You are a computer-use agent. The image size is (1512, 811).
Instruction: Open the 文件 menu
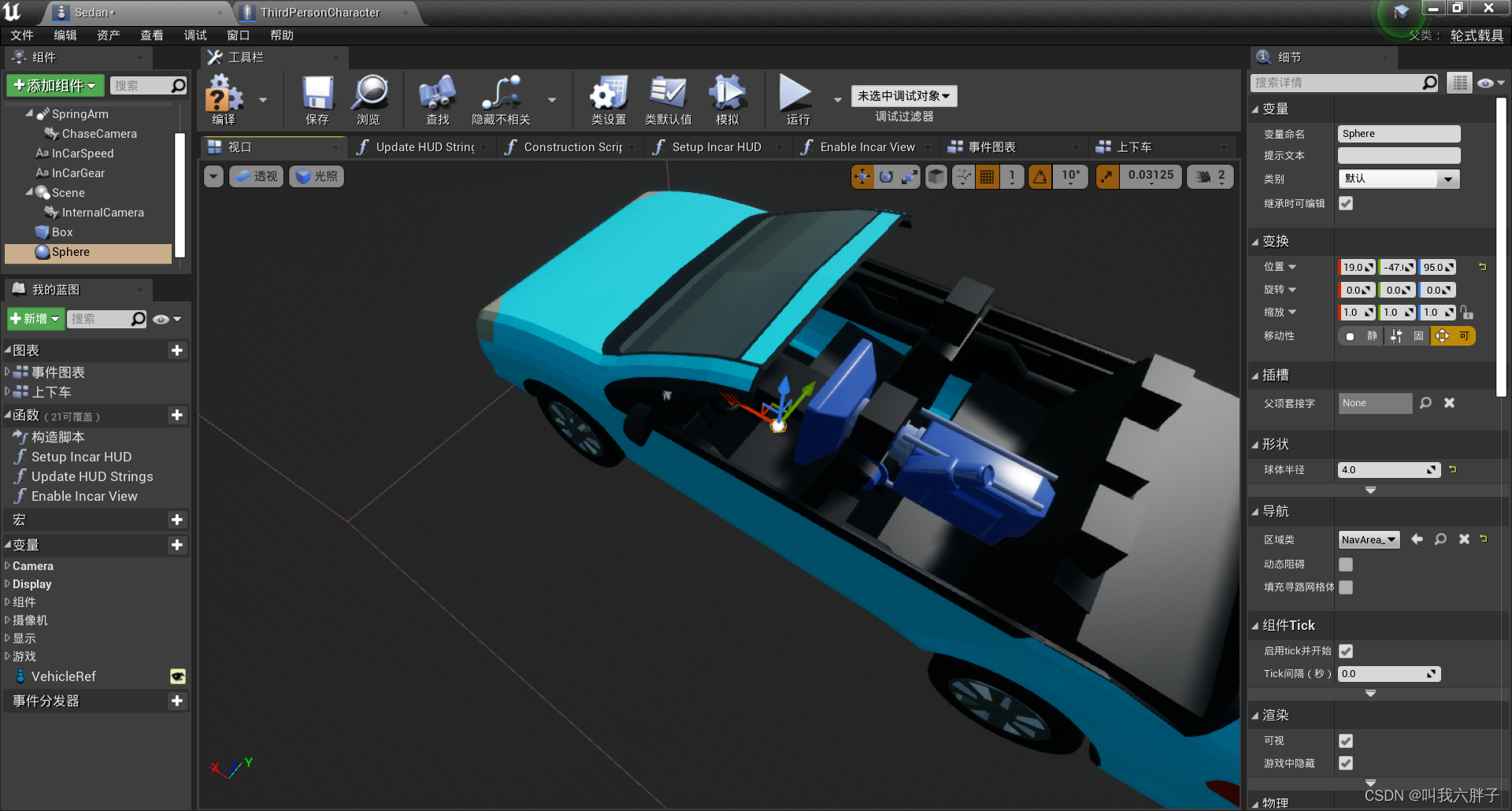(22, 35)
